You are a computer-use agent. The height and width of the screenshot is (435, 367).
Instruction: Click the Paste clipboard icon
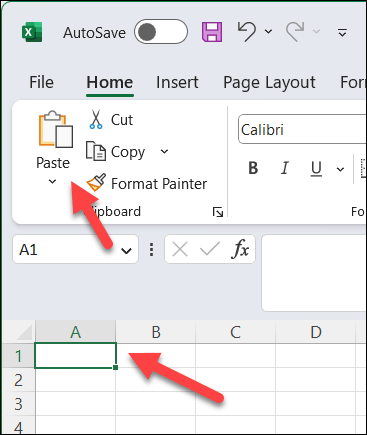coord(56,130)
